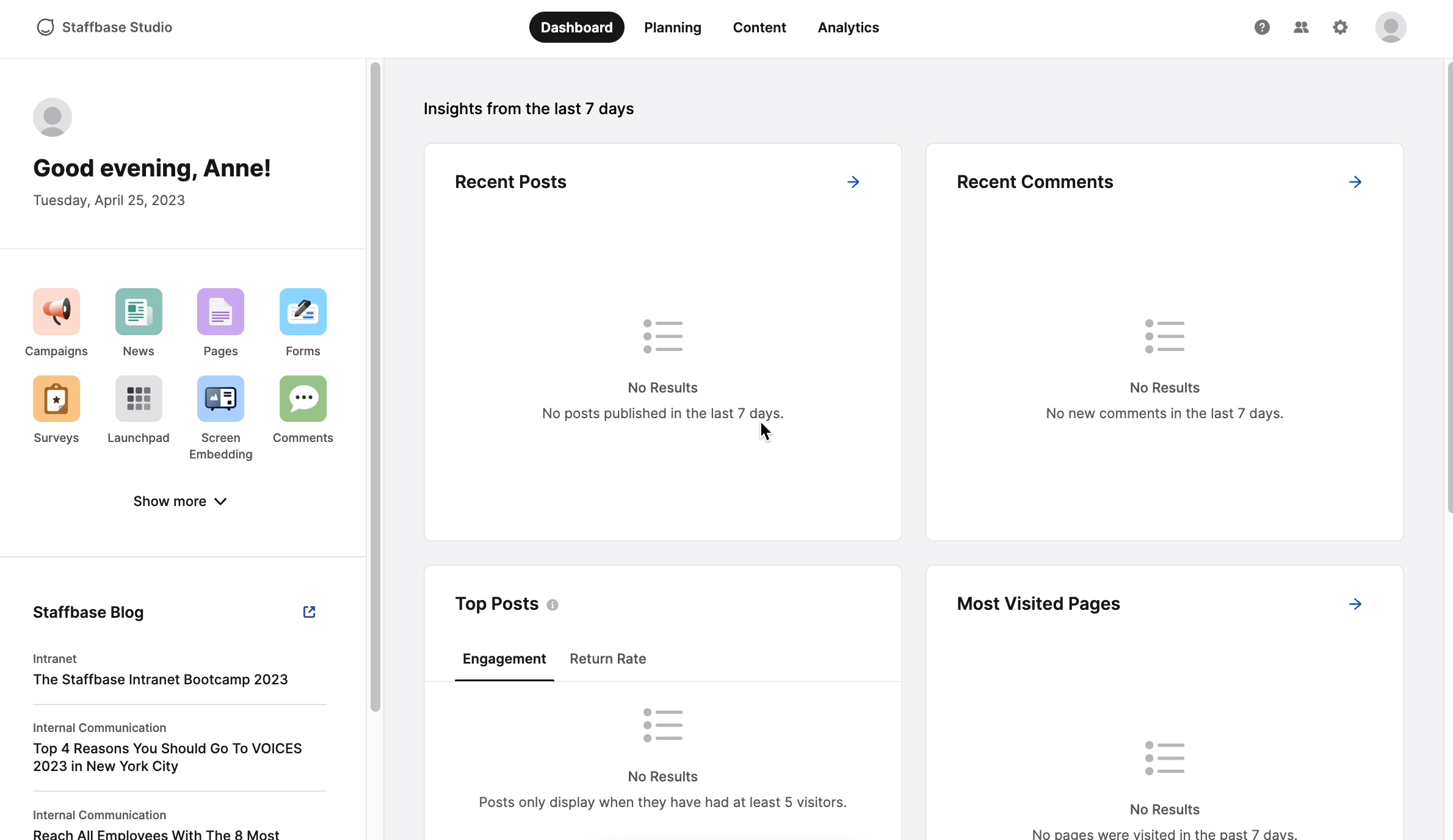1453x840 pixels.
Task: Click the 'Intranet' blog category label
Action: coord(55,659)
